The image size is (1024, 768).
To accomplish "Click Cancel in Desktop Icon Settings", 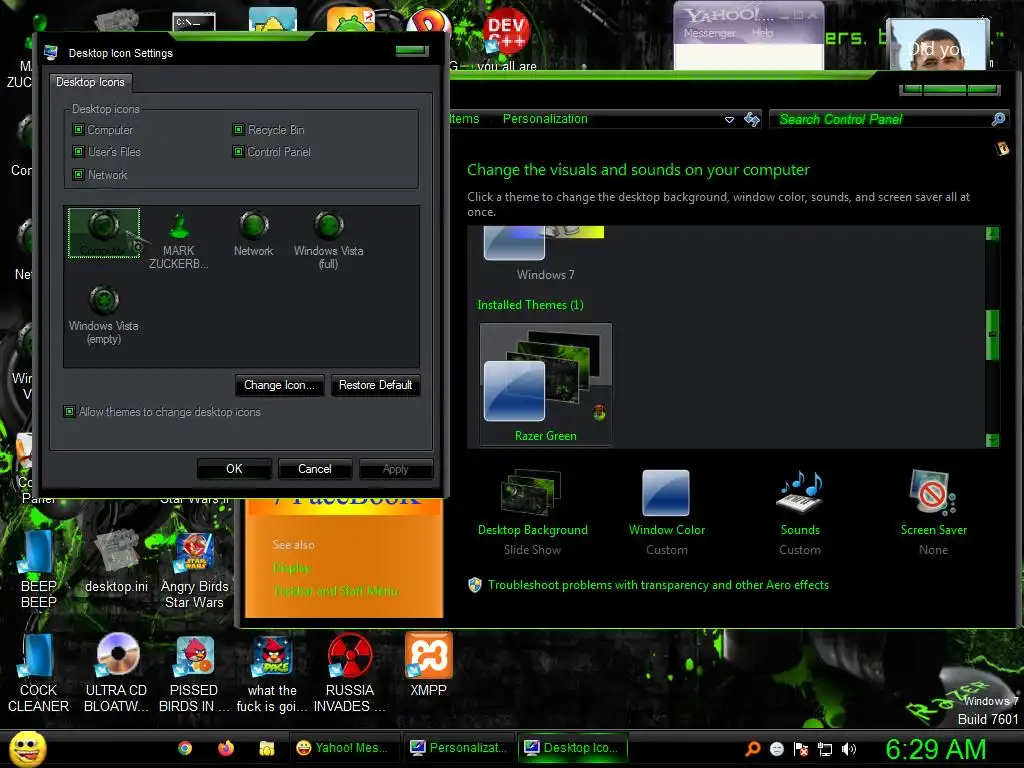I will (x=315, y=469).
